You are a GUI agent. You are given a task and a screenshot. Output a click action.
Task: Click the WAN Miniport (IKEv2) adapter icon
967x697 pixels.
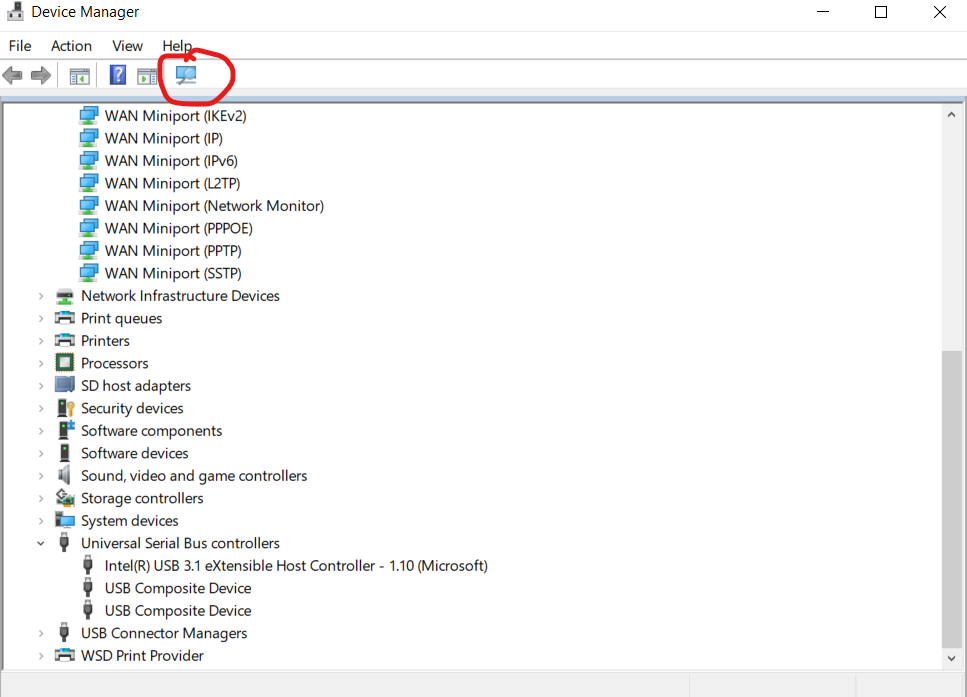tap(89, 116)
